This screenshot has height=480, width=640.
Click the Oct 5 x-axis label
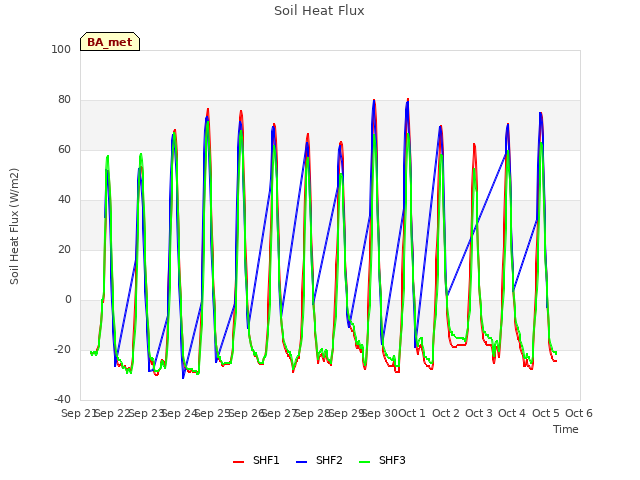[546, 413]
